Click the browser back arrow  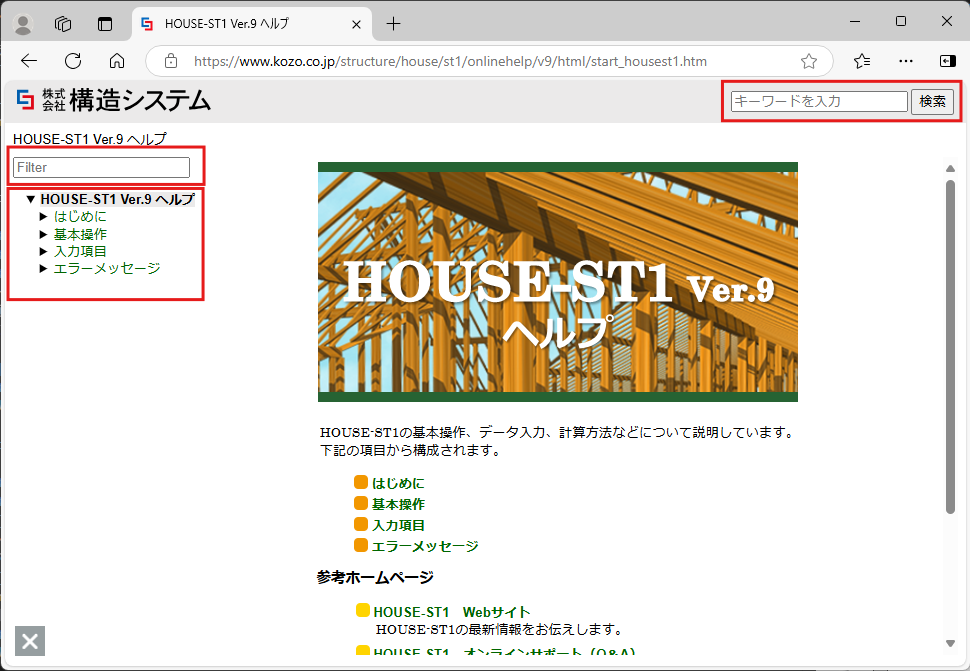point(29,61)
